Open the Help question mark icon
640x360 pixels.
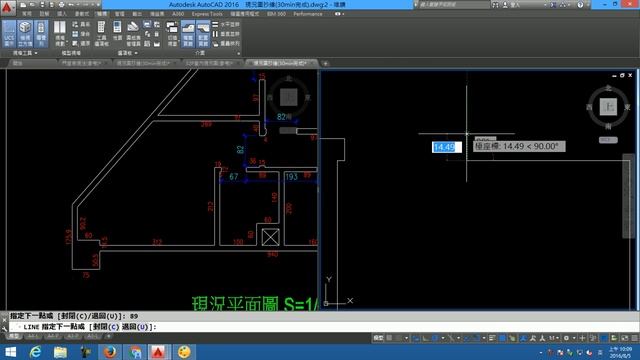pyautogui.click(x=580, y=5)
